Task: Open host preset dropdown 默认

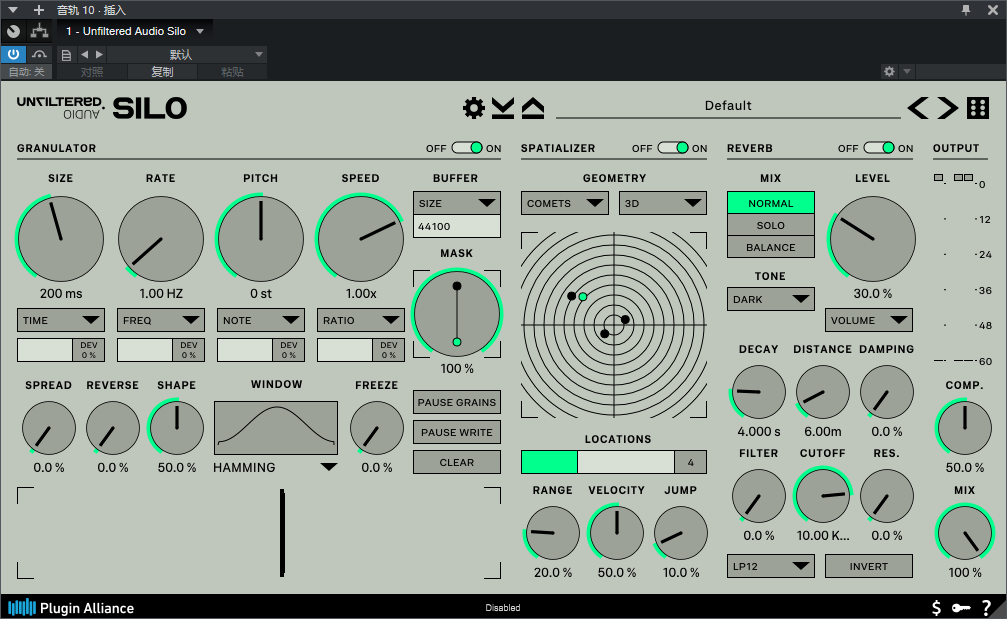Action: click(186, 55)
